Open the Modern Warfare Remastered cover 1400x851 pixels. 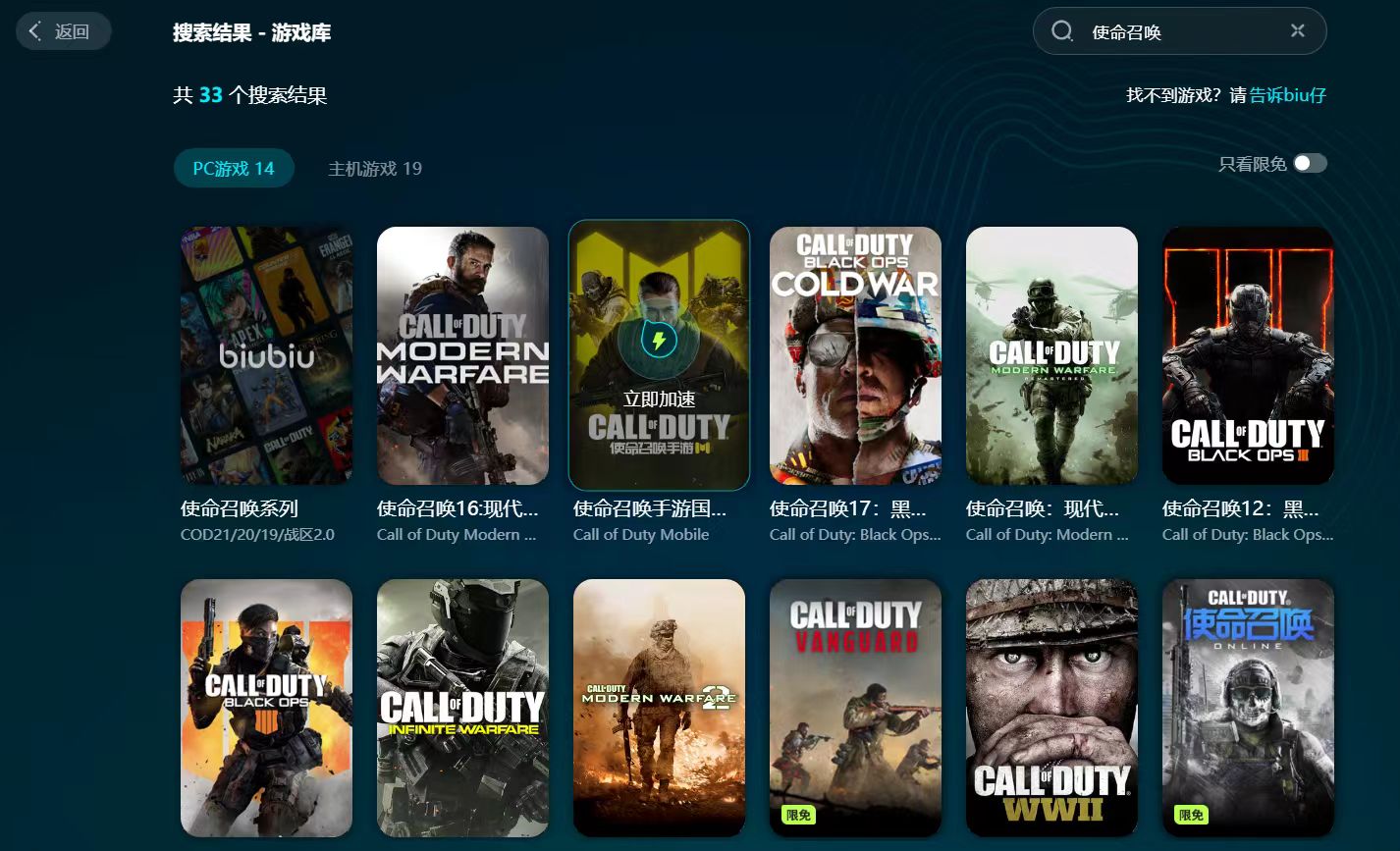pyautogui.click(x=1051, y=355)
